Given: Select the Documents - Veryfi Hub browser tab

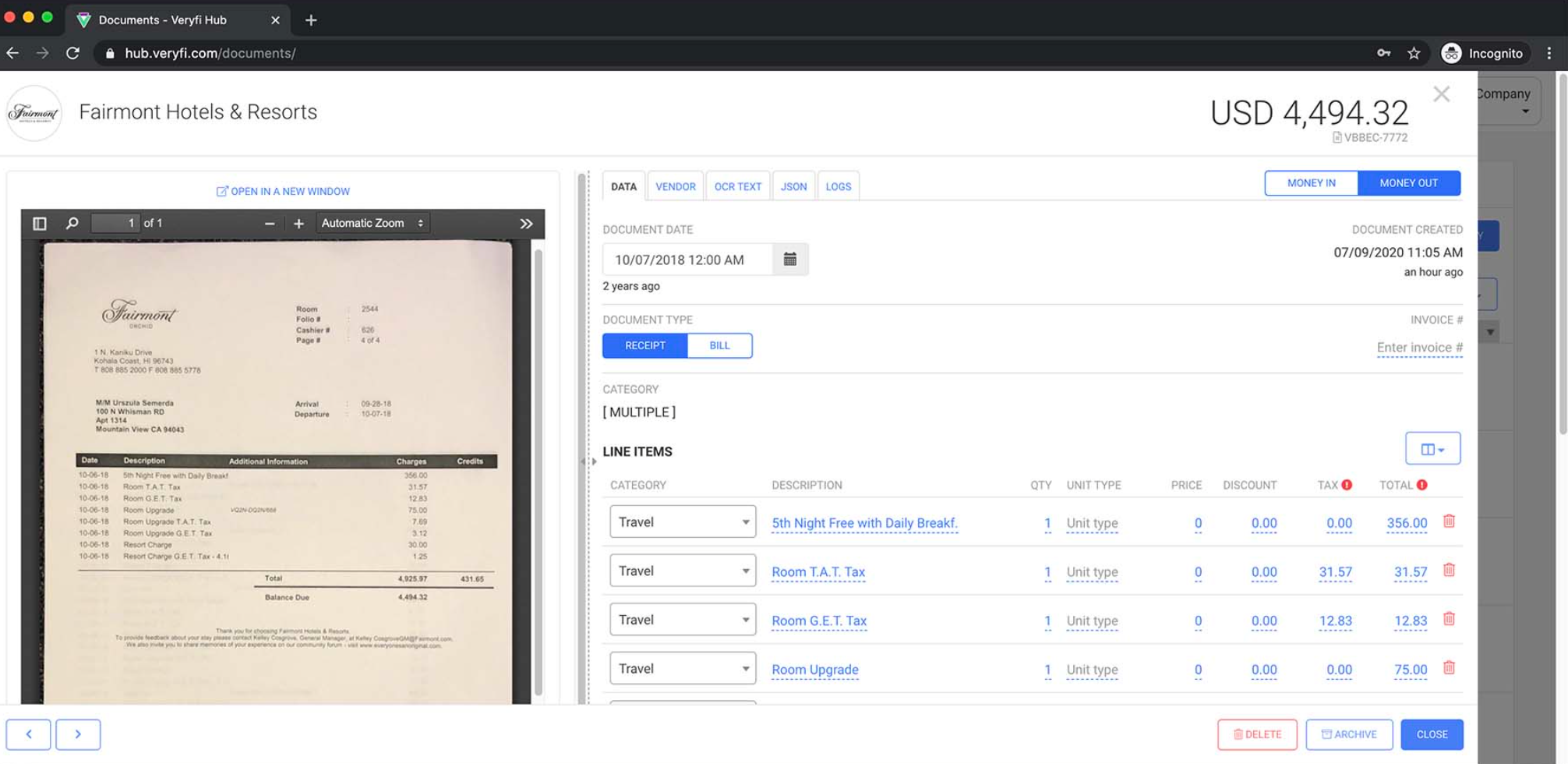Looking at the screenshot, I should (179, 20).
